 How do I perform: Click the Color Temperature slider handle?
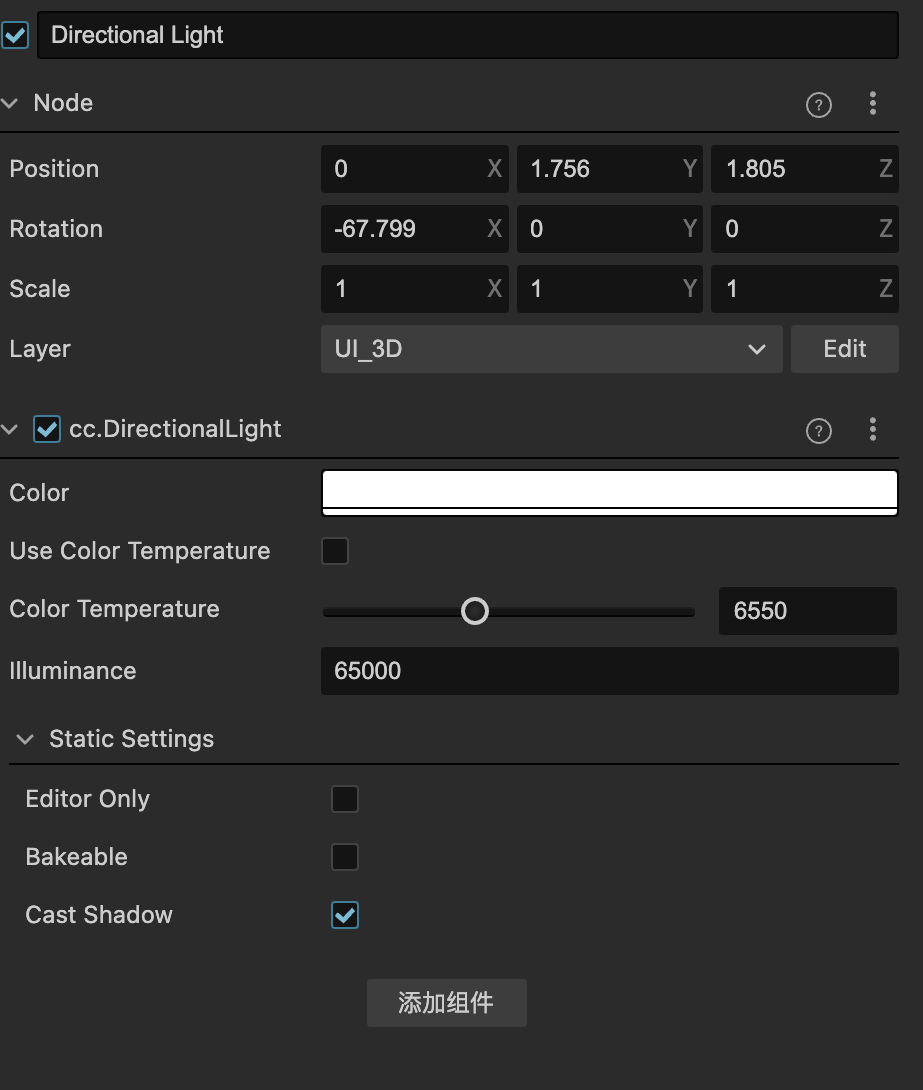(x=475, y=611)
